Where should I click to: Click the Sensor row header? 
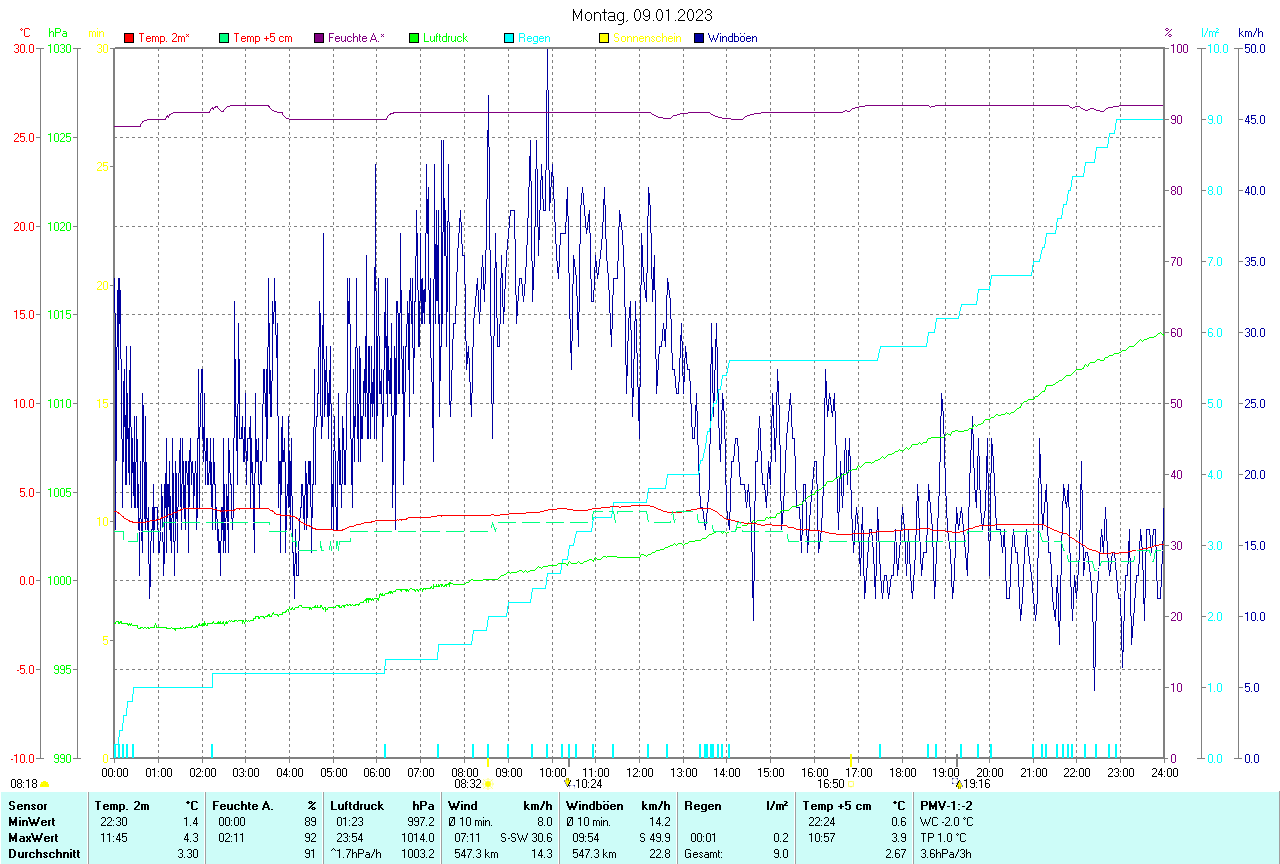[26, 806]
